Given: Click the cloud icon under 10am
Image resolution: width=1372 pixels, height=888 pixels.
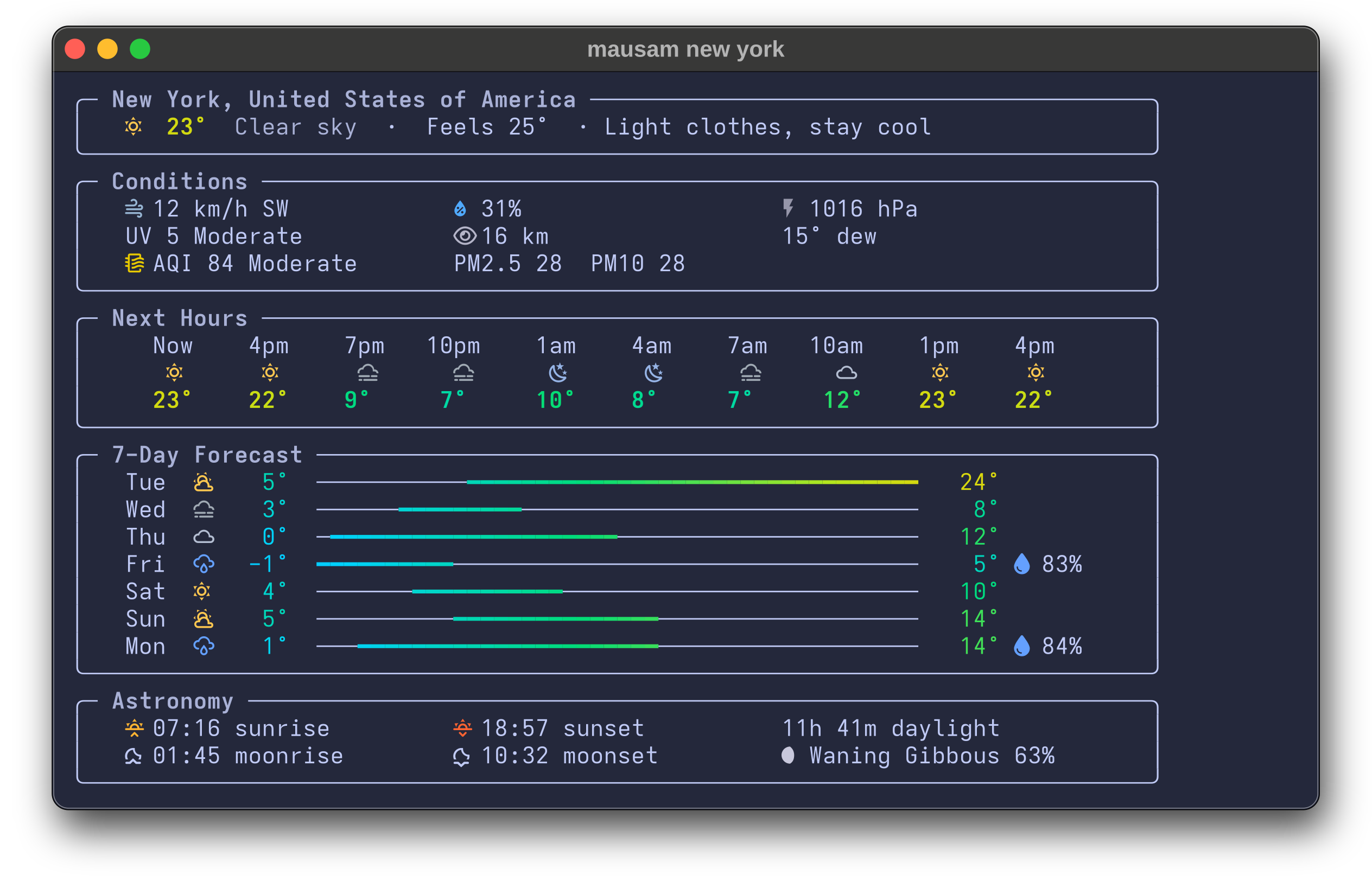Looking at the screenshot, I should point(846,373).
